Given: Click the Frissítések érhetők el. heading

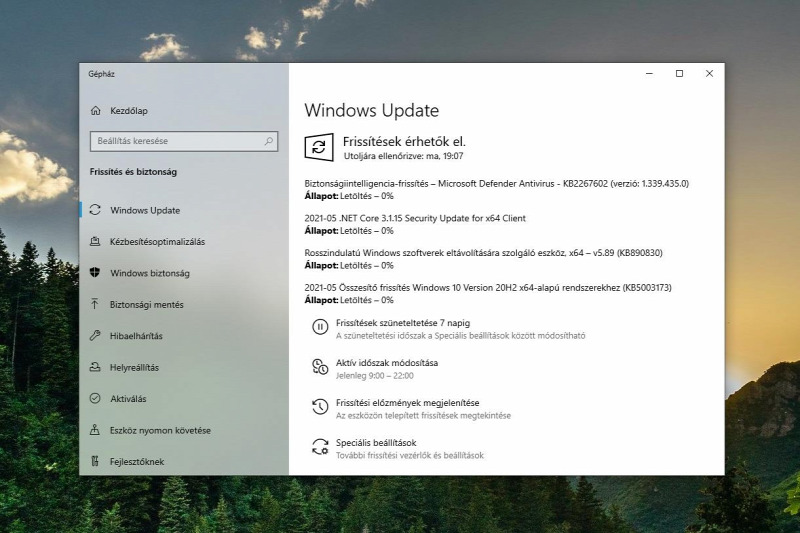Looking at the screenshot, I should click(404, 141).
